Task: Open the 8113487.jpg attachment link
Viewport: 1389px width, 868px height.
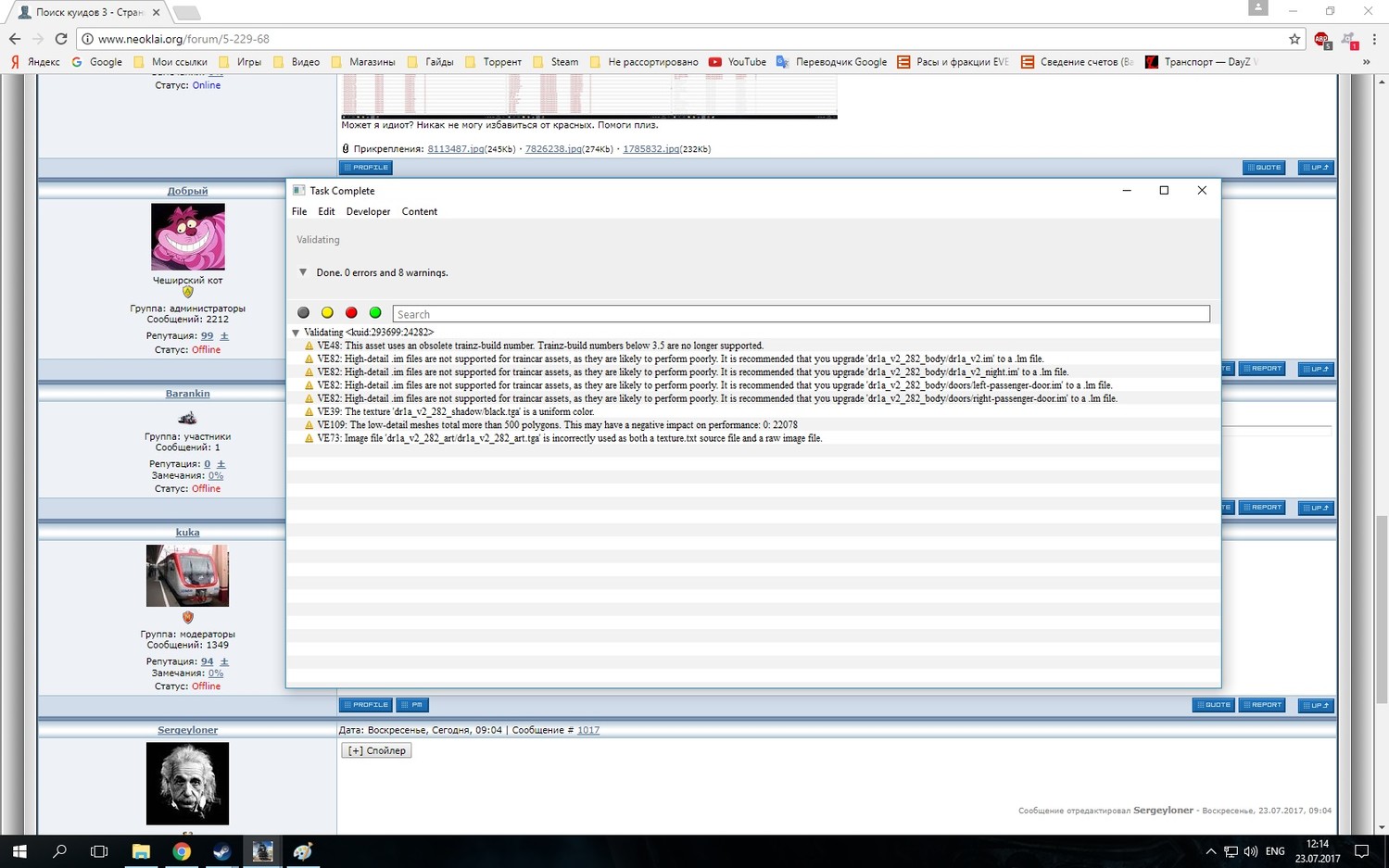Action: coord(455,149)
